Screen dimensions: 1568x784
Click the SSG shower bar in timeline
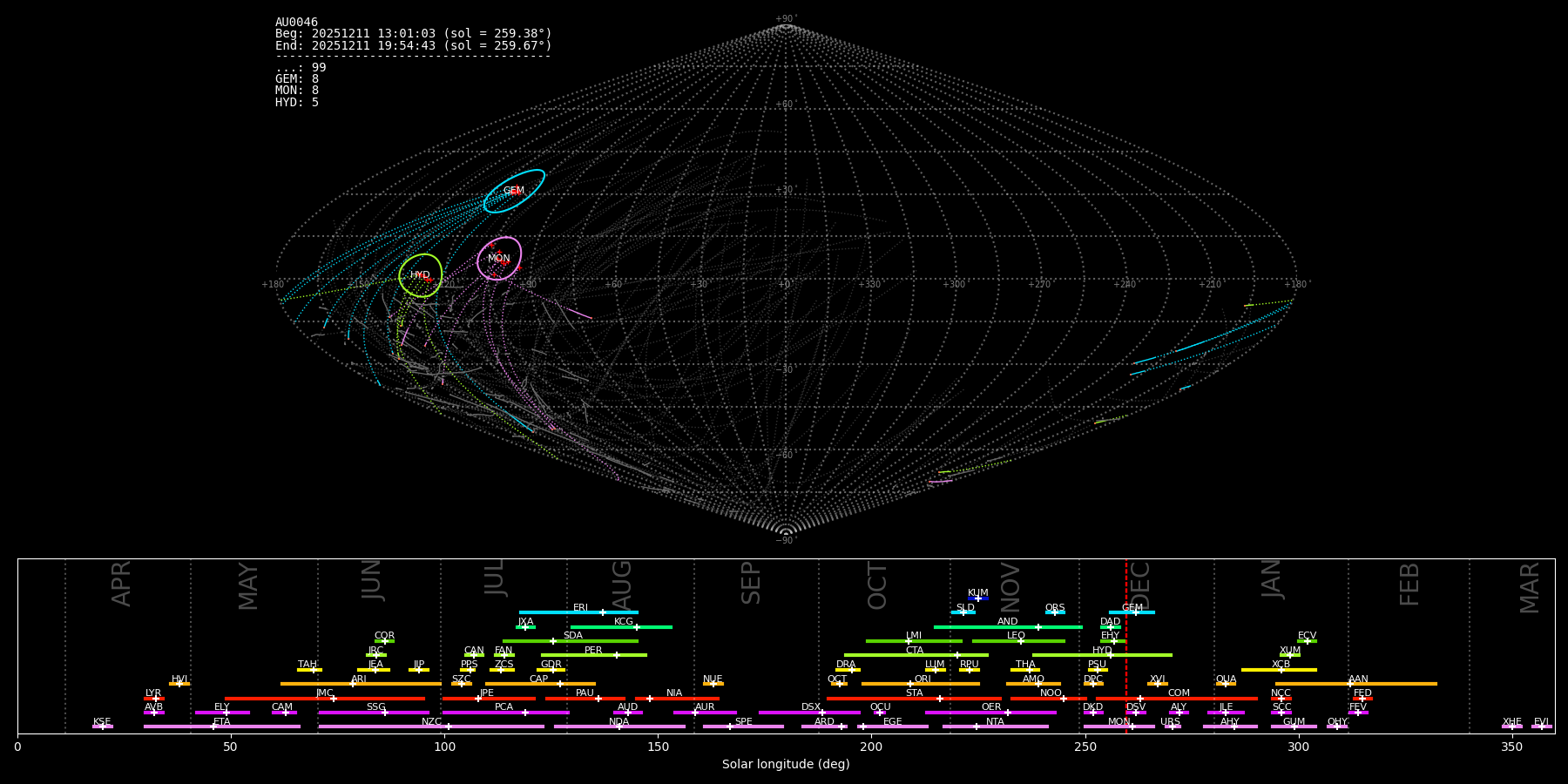click(x=374, y=713)
